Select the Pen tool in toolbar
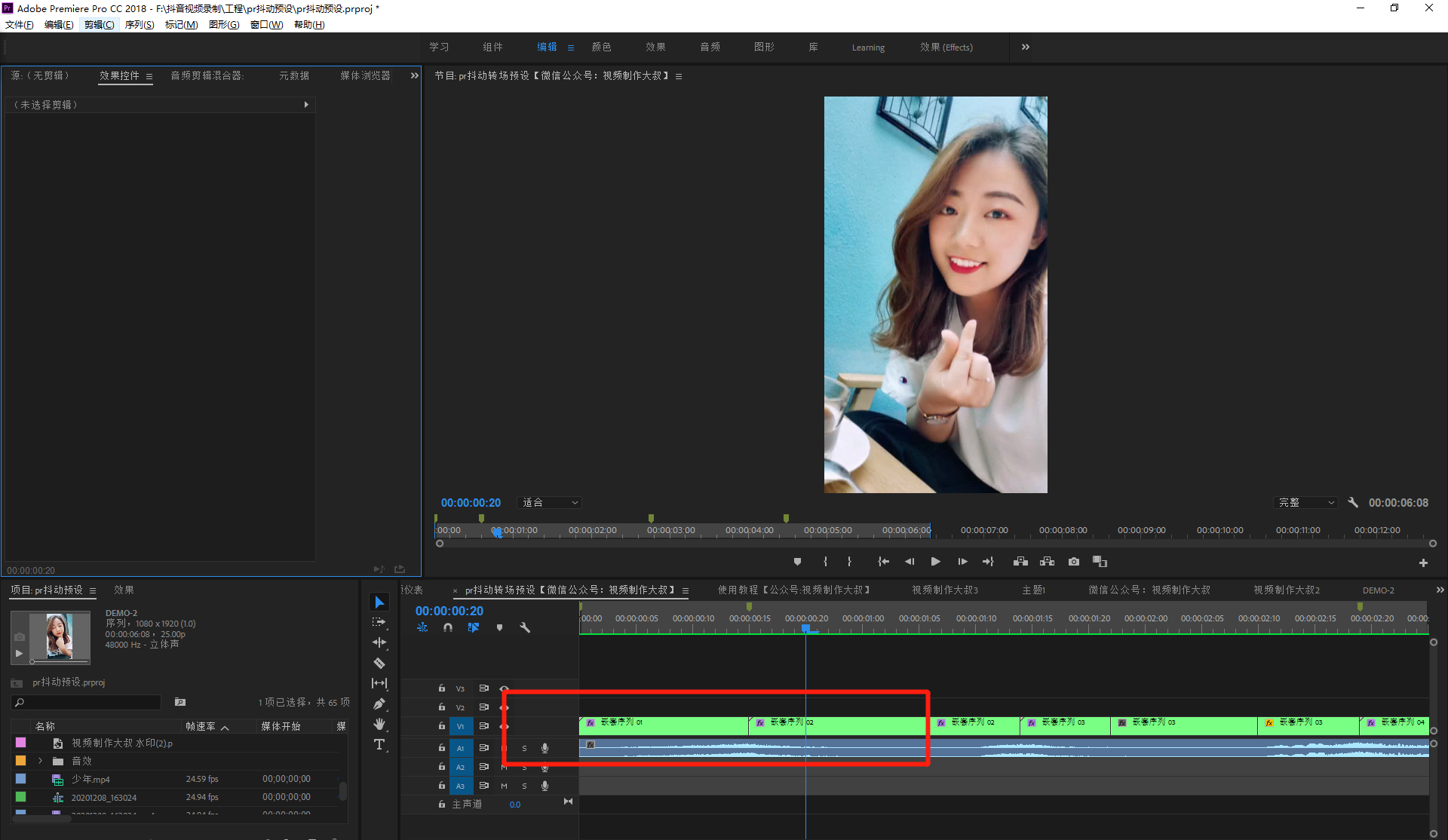 tap(379, 704)
